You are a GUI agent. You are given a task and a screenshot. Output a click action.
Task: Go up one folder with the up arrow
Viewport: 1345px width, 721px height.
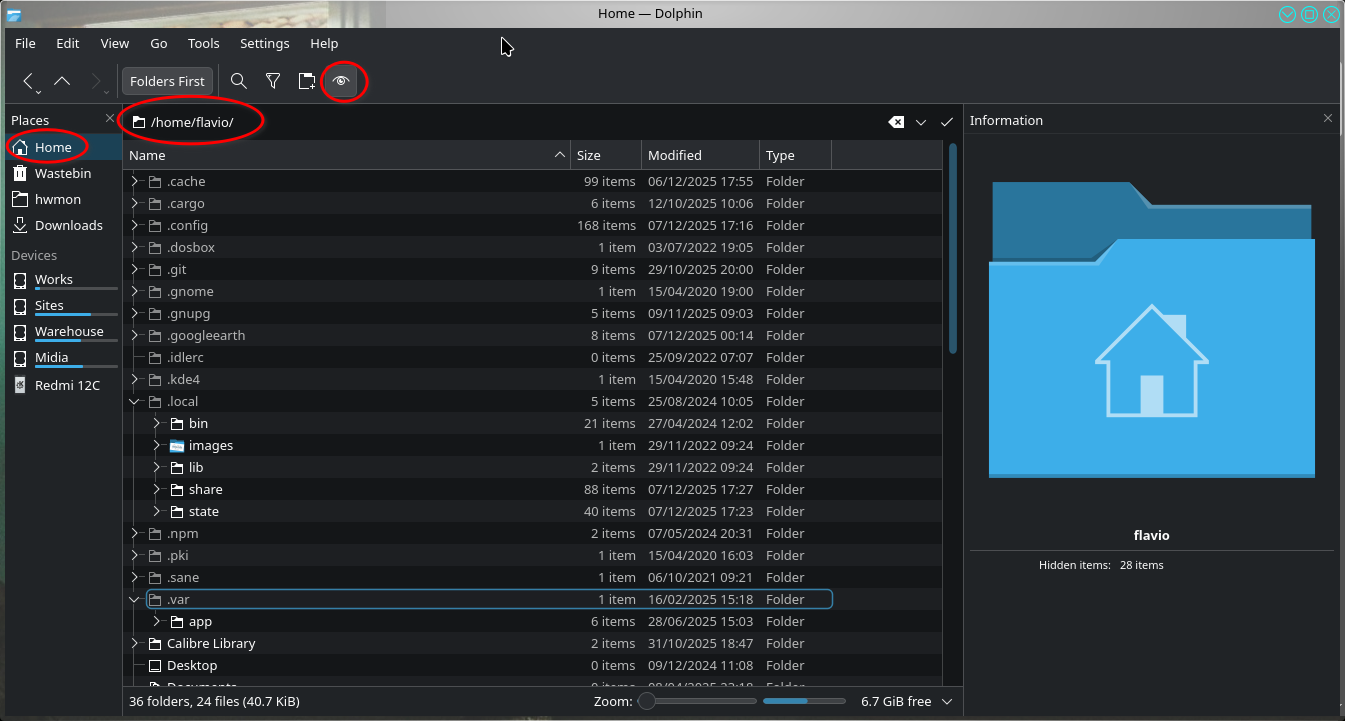click(x=62, y=81)
